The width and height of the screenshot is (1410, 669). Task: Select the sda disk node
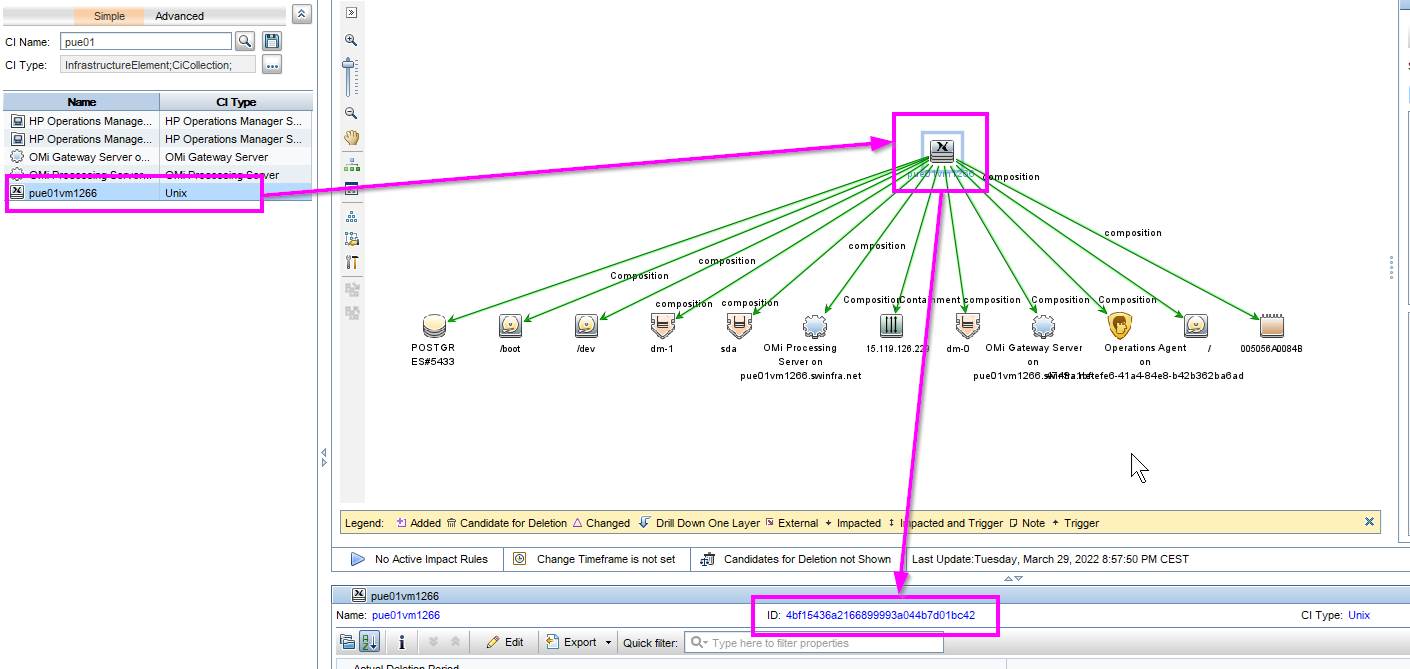click(x=738, y=326)
